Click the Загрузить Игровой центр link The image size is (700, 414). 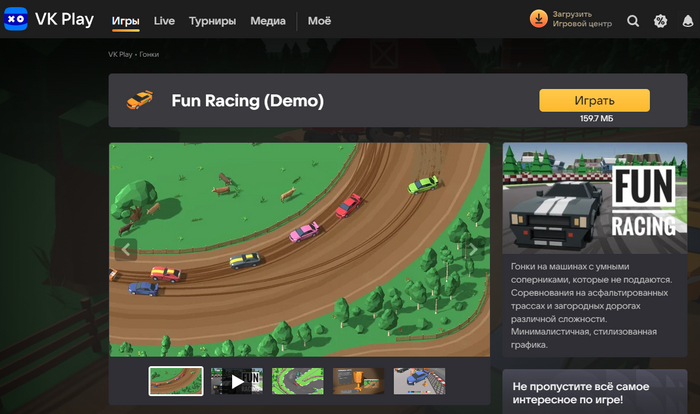pos(582,19)
